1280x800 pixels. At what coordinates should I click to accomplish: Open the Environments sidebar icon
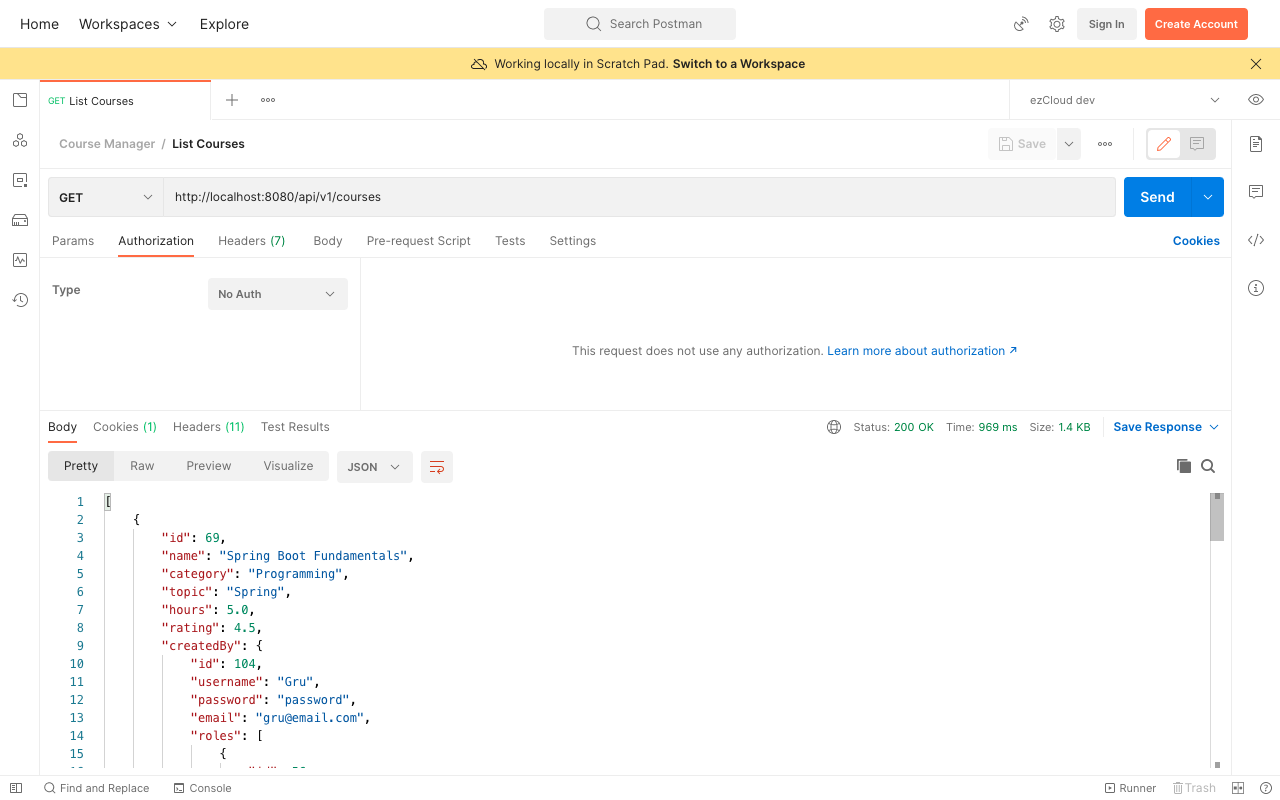[x=20, y=180]
